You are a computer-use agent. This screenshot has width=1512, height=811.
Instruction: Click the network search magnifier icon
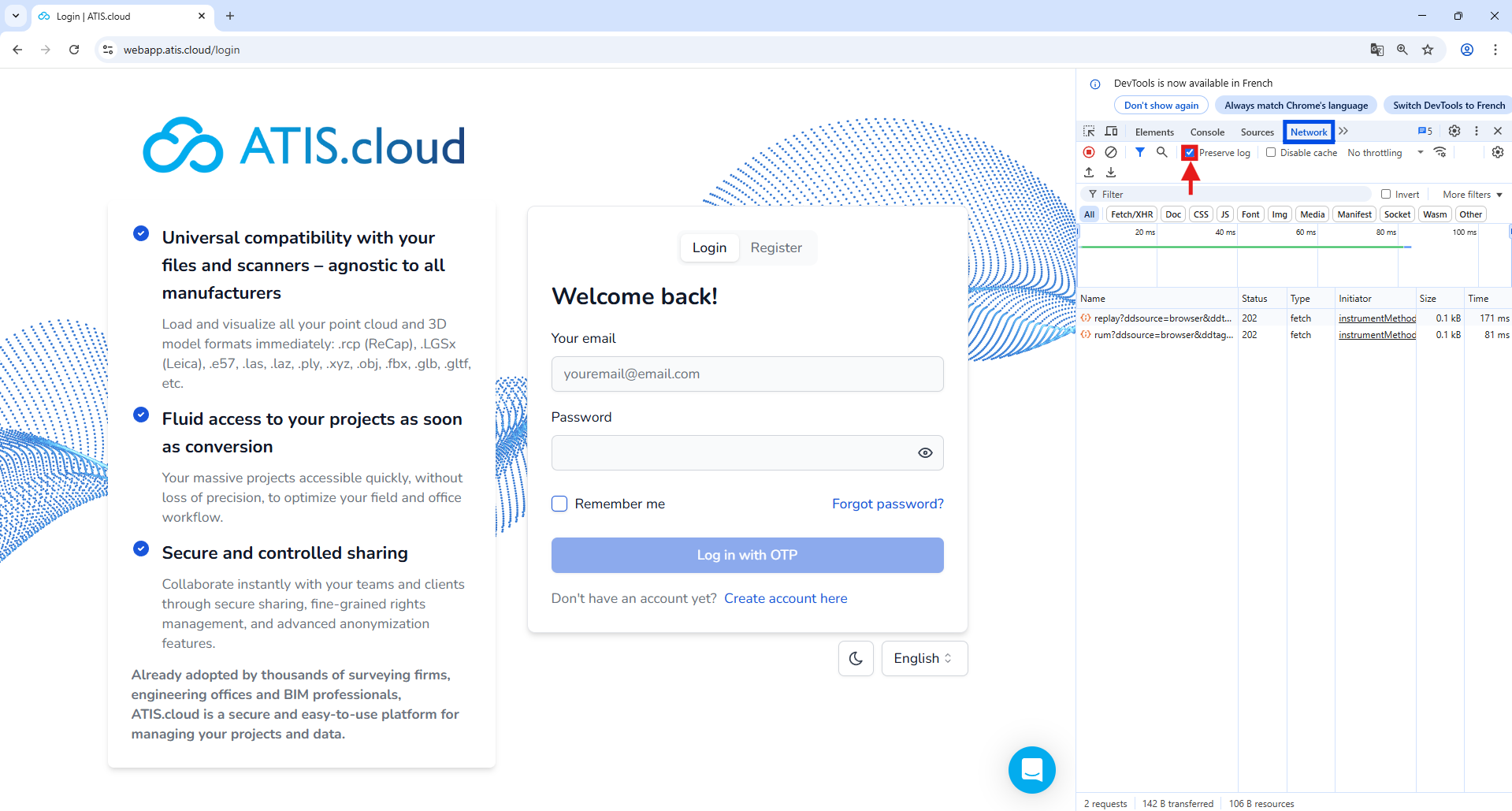[x=1161, y=152]
